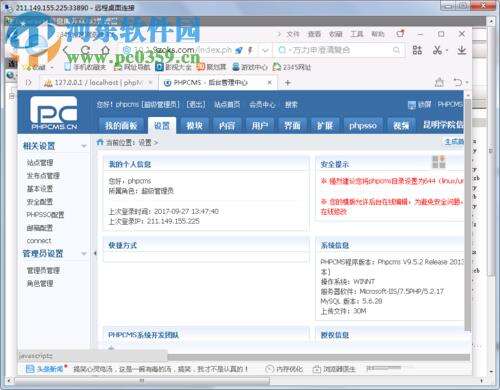
Task: Open the 影视大全 bookmark
Action: point(174,67)
